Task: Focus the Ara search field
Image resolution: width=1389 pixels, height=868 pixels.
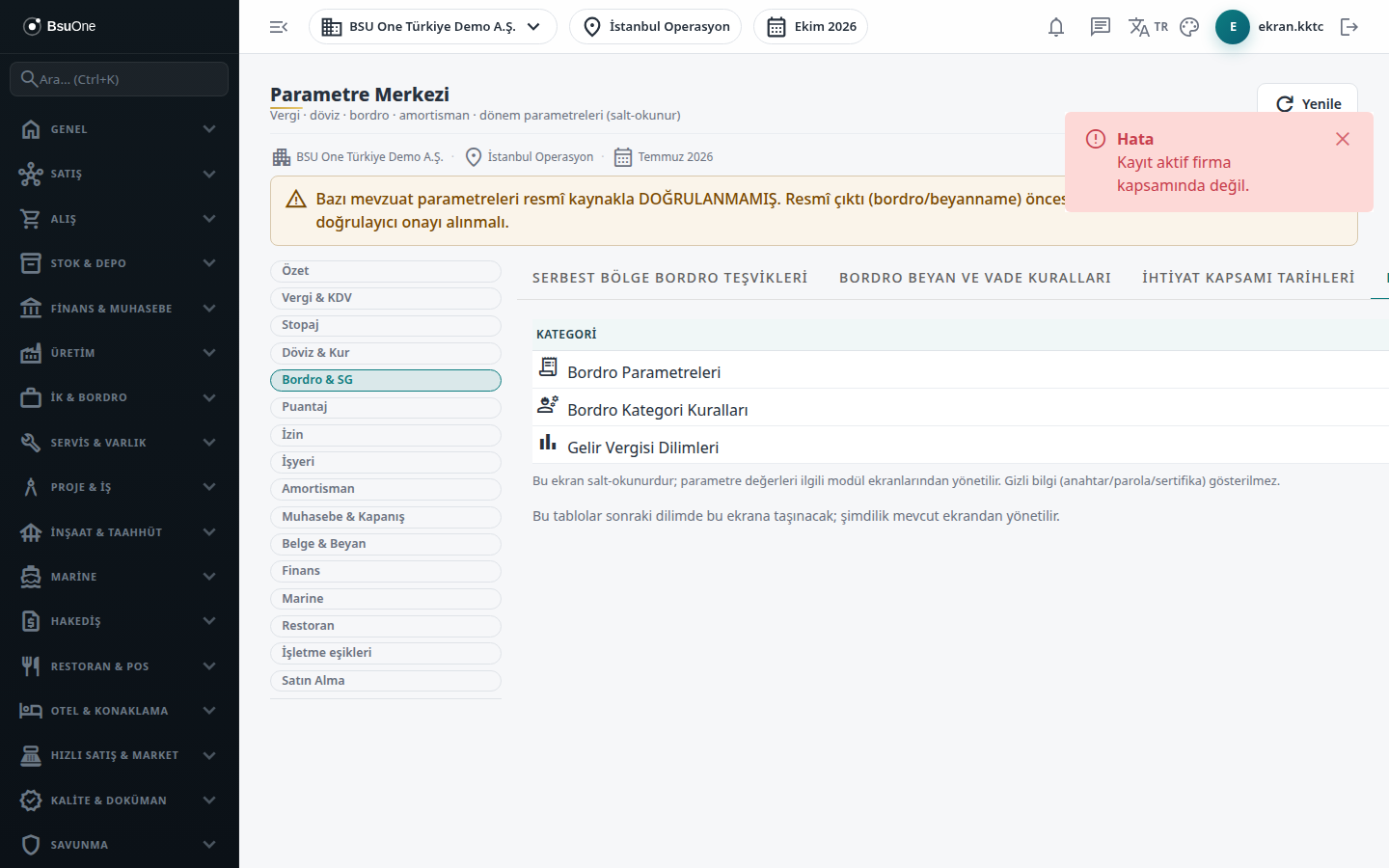Action: click(x=119, y=79)
